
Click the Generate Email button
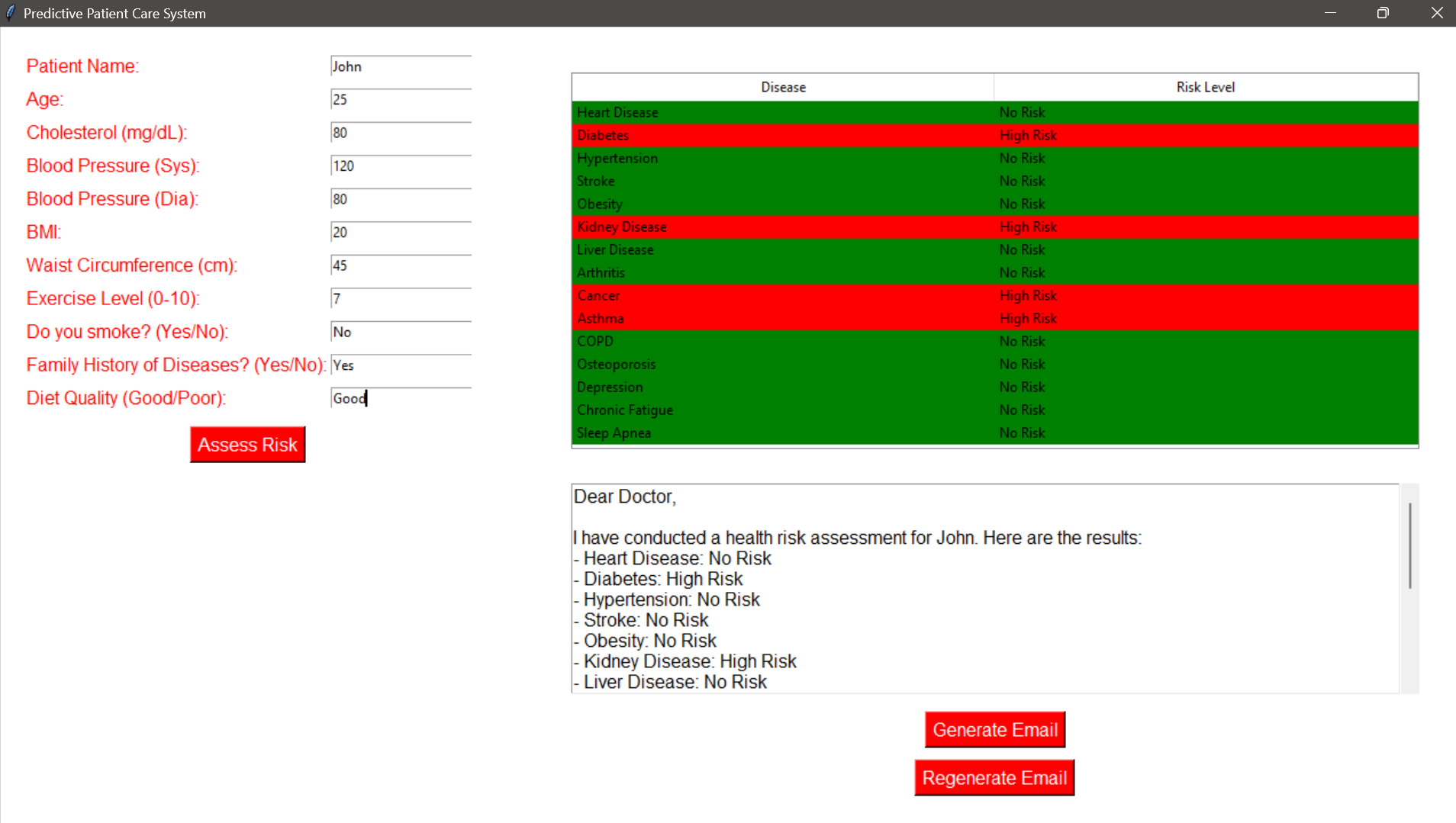(995, 730)
